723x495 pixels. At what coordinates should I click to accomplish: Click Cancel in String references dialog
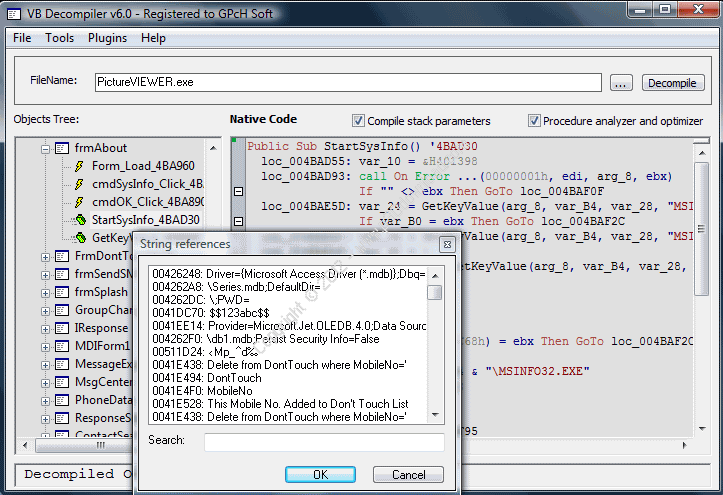pos(408,475)
